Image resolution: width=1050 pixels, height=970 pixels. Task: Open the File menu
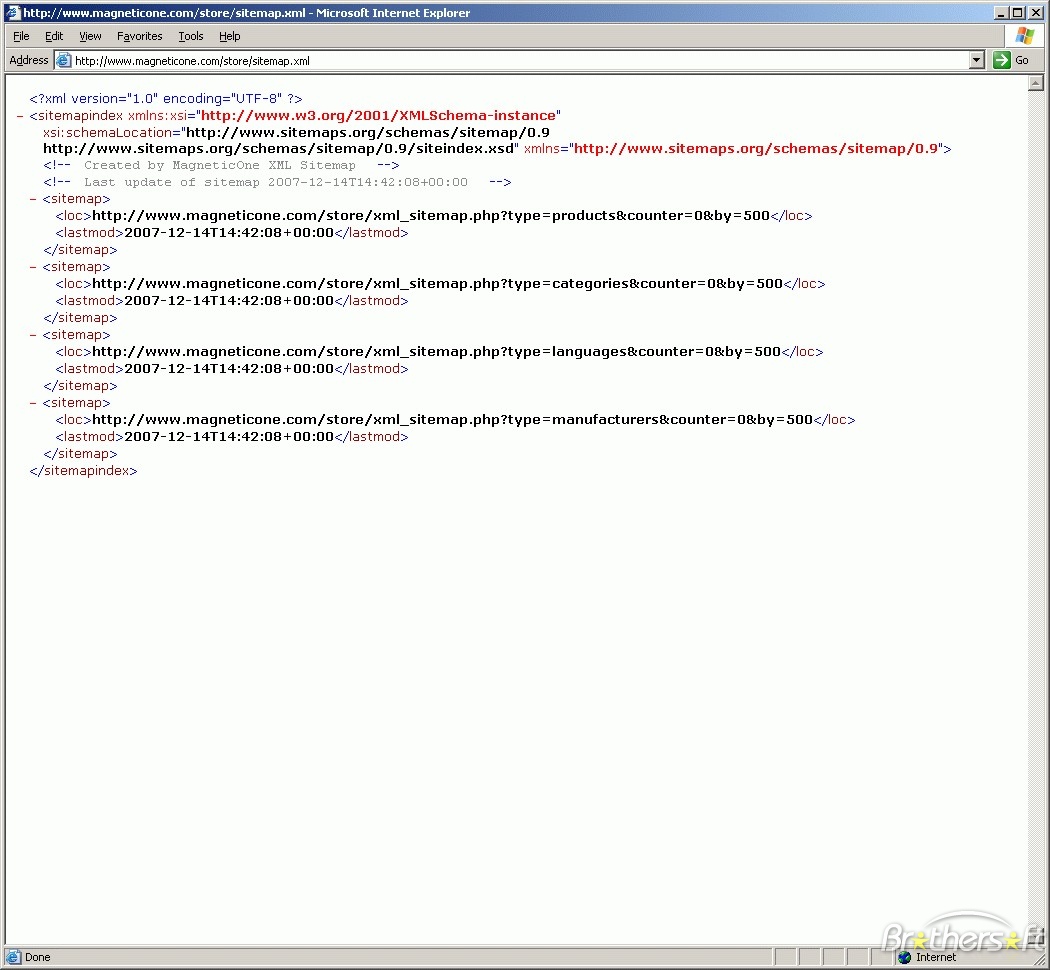tap(21, 36)
